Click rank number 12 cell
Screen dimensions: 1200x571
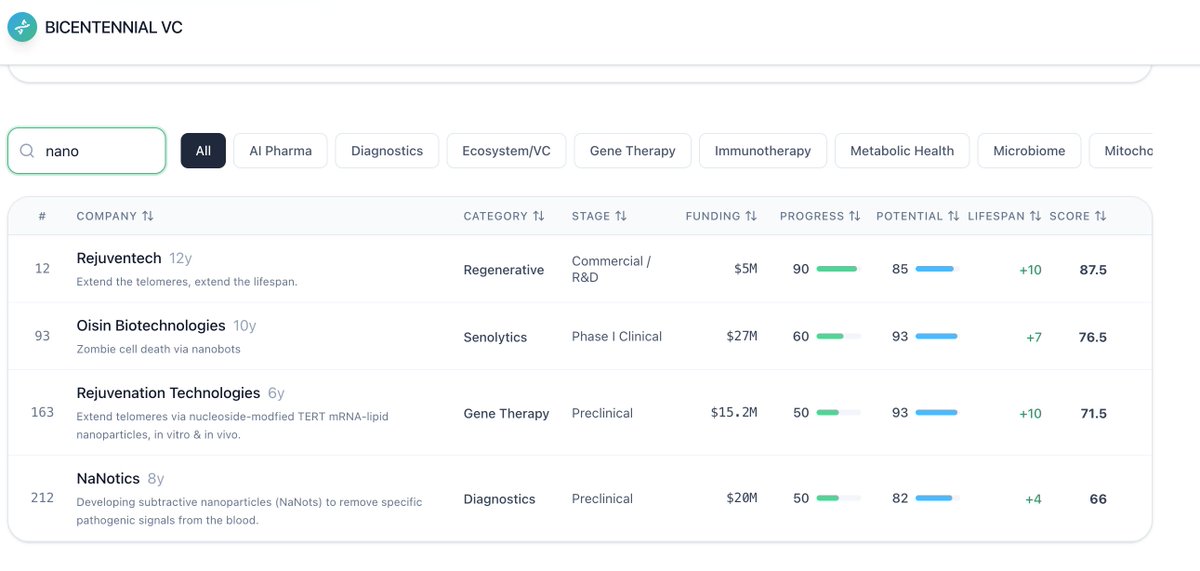[x=42, y=269]
